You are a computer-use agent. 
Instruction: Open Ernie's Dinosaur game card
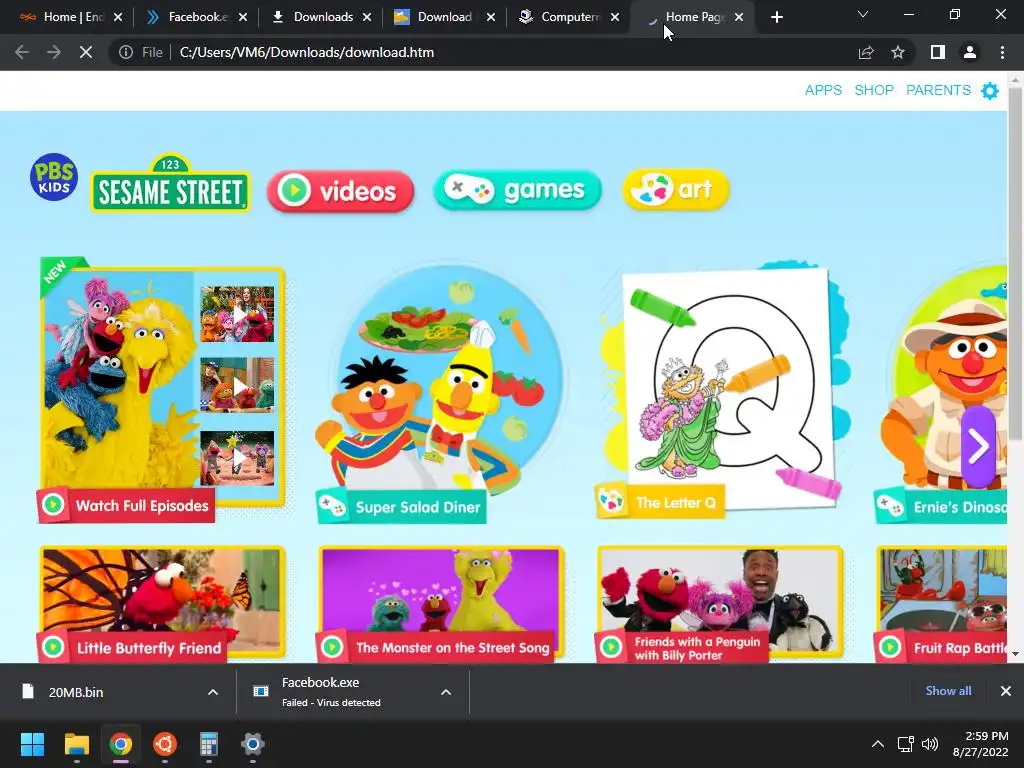(942, 394)
